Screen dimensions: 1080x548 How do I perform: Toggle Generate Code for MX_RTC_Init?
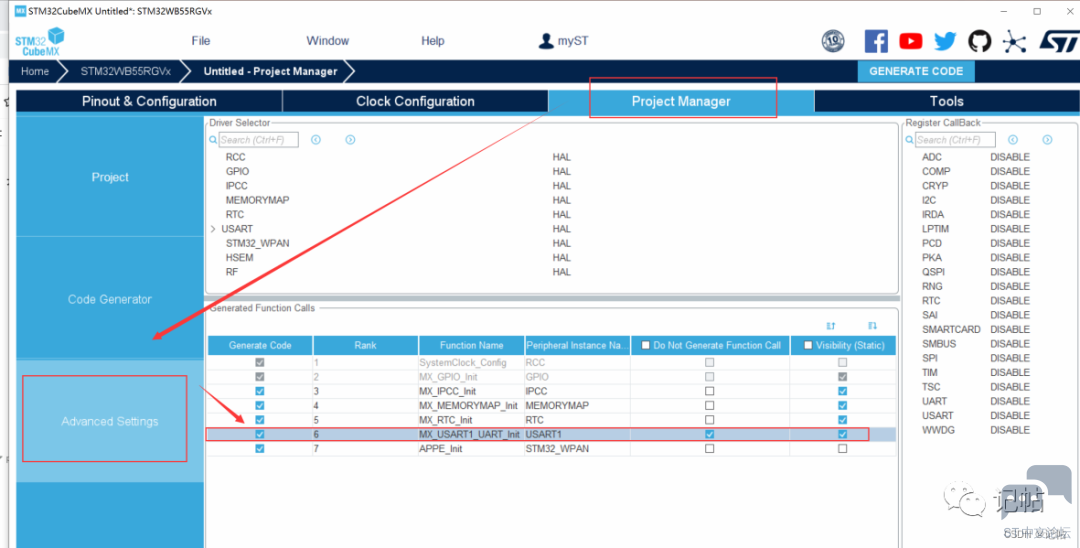[x=260, y=420]
